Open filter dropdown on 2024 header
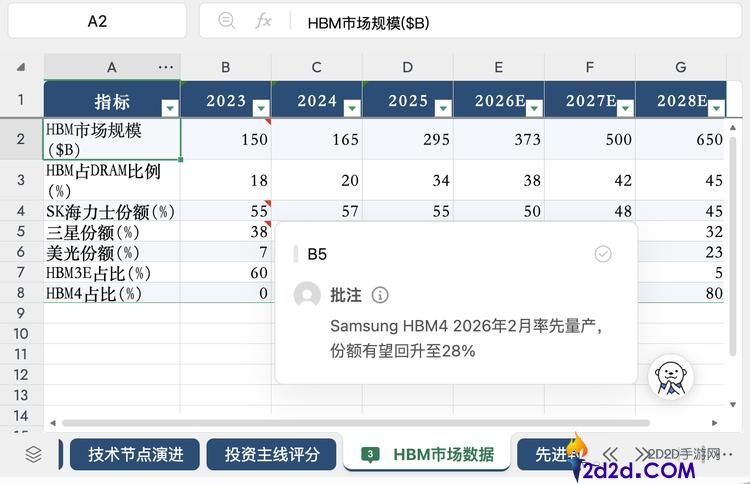 (x=352, y=108)
